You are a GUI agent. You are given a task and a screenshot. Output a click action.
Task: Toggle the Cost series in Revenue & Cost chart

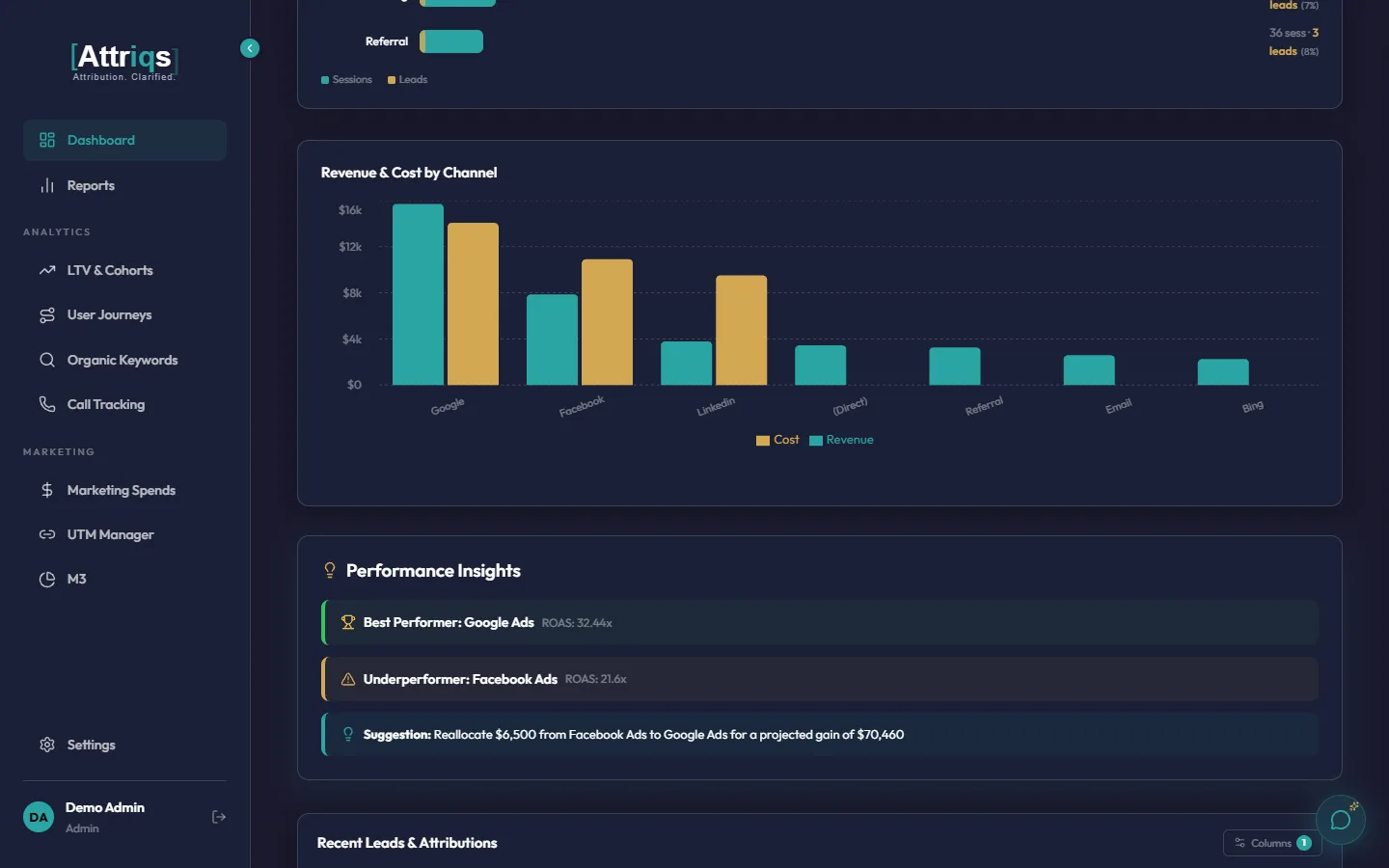click(x=776, y=440)
